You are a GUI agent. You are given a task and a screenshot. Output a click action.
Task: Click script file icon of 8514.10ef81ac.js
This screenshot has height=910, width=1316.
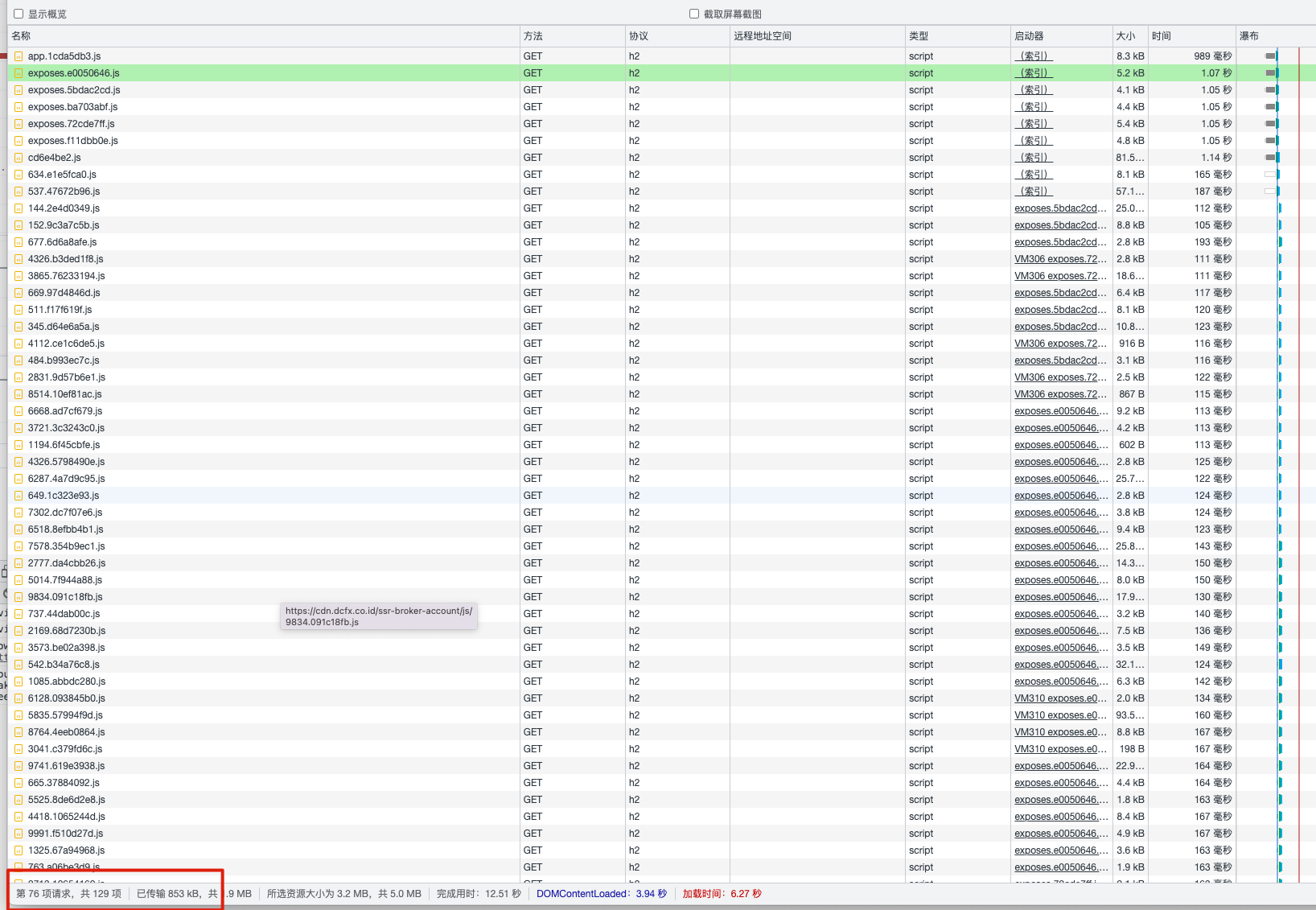19,394
